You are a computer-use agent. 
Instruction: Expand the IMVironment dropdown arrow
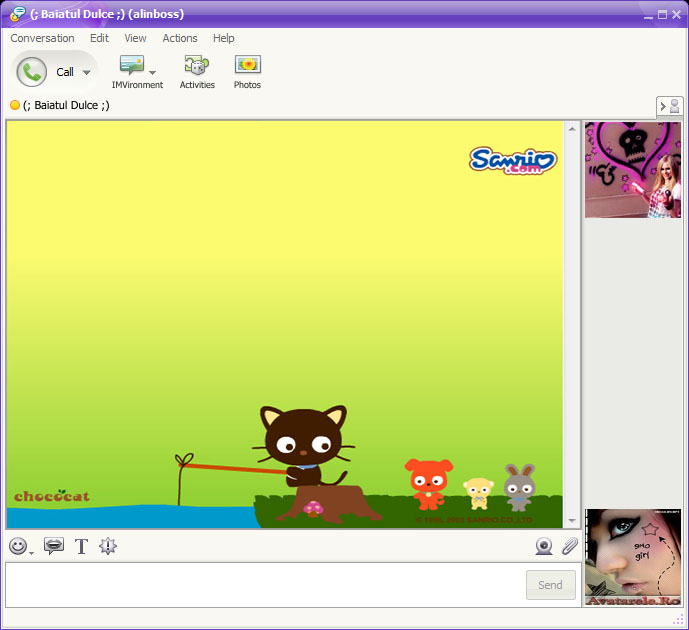point(152,72)
